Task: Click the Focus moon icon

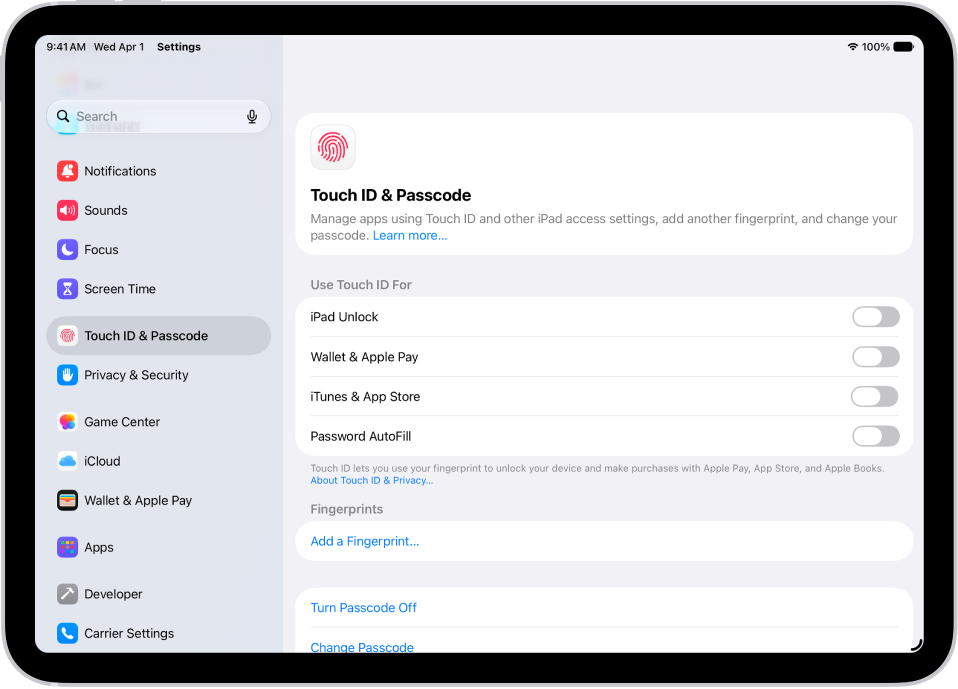Action: point(67,249)
